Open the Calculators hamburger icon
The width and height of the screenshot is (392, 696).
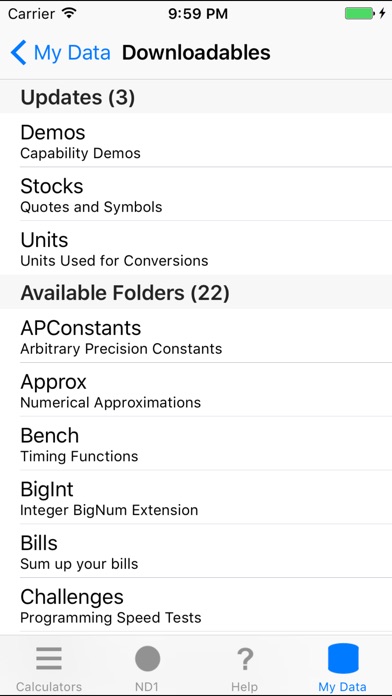tap(49, 658)
